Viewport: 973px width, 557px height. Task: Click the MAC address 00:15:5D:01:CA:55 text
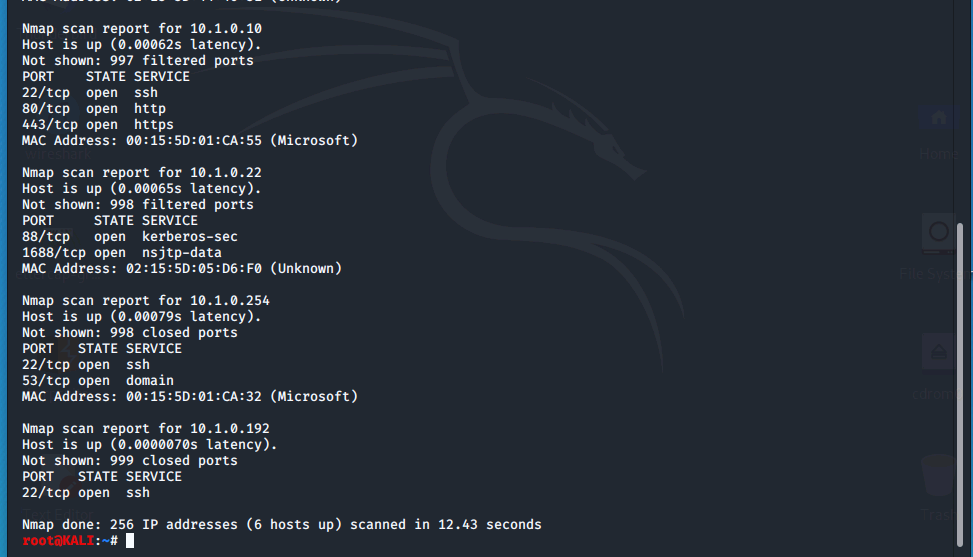pyautogui.click(x=194, y=141)
